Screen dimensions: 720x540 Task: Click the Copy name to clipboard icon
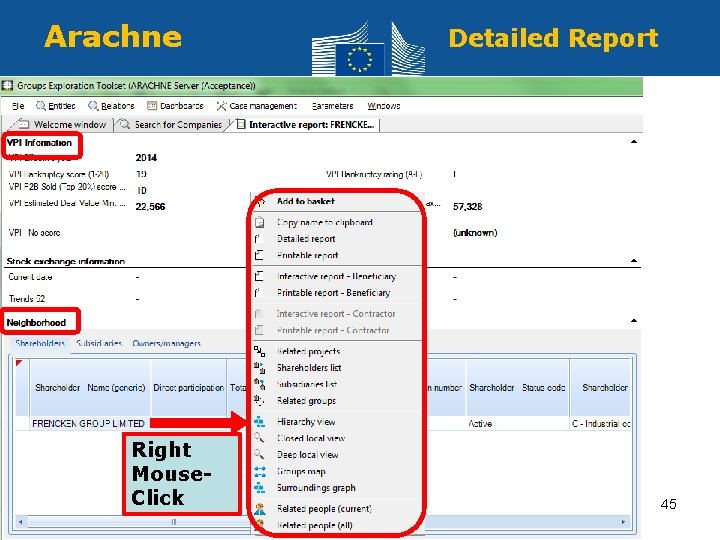[x=259, y=222]
